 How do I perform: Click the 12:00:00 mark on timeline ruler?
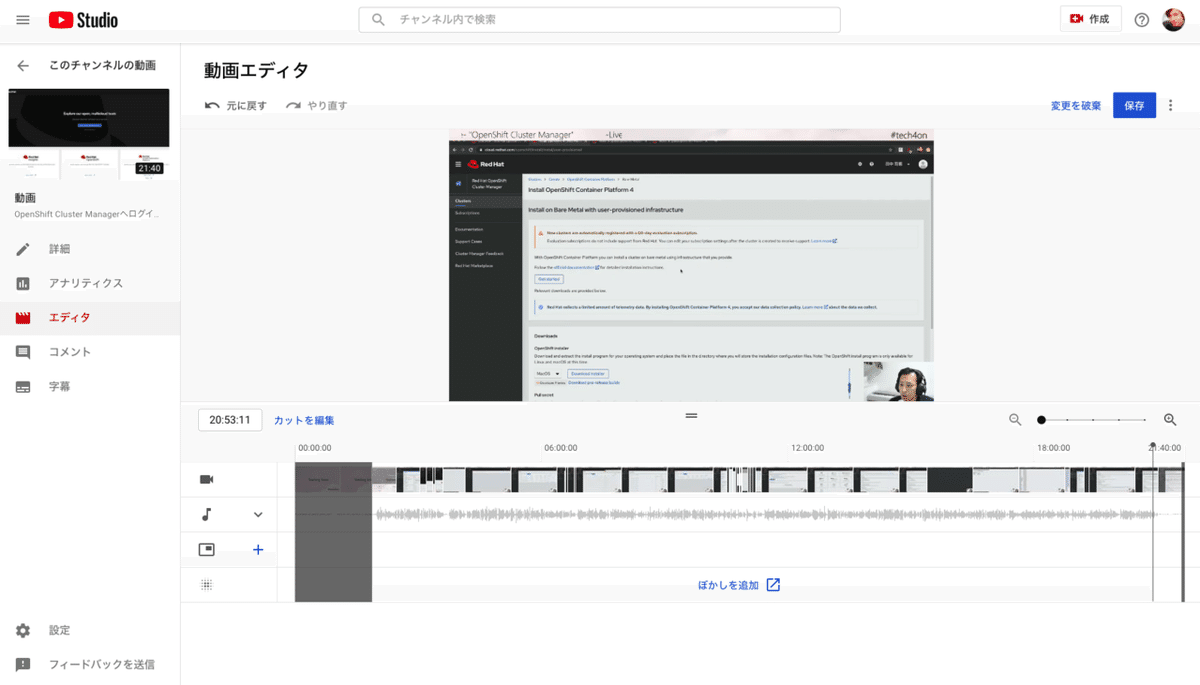807,448
